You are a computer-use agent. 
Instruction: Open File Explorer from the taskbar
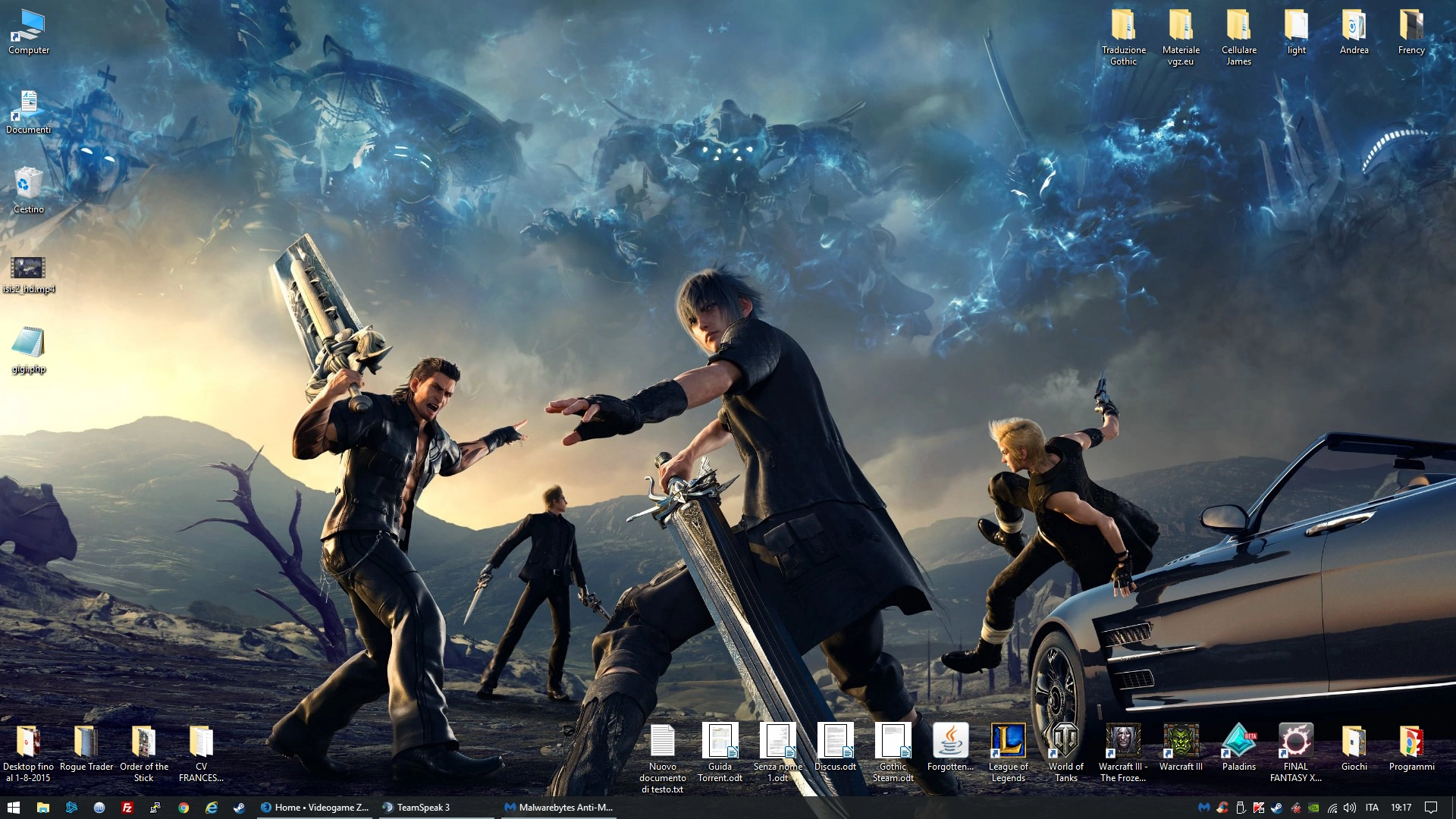[42, 808]
